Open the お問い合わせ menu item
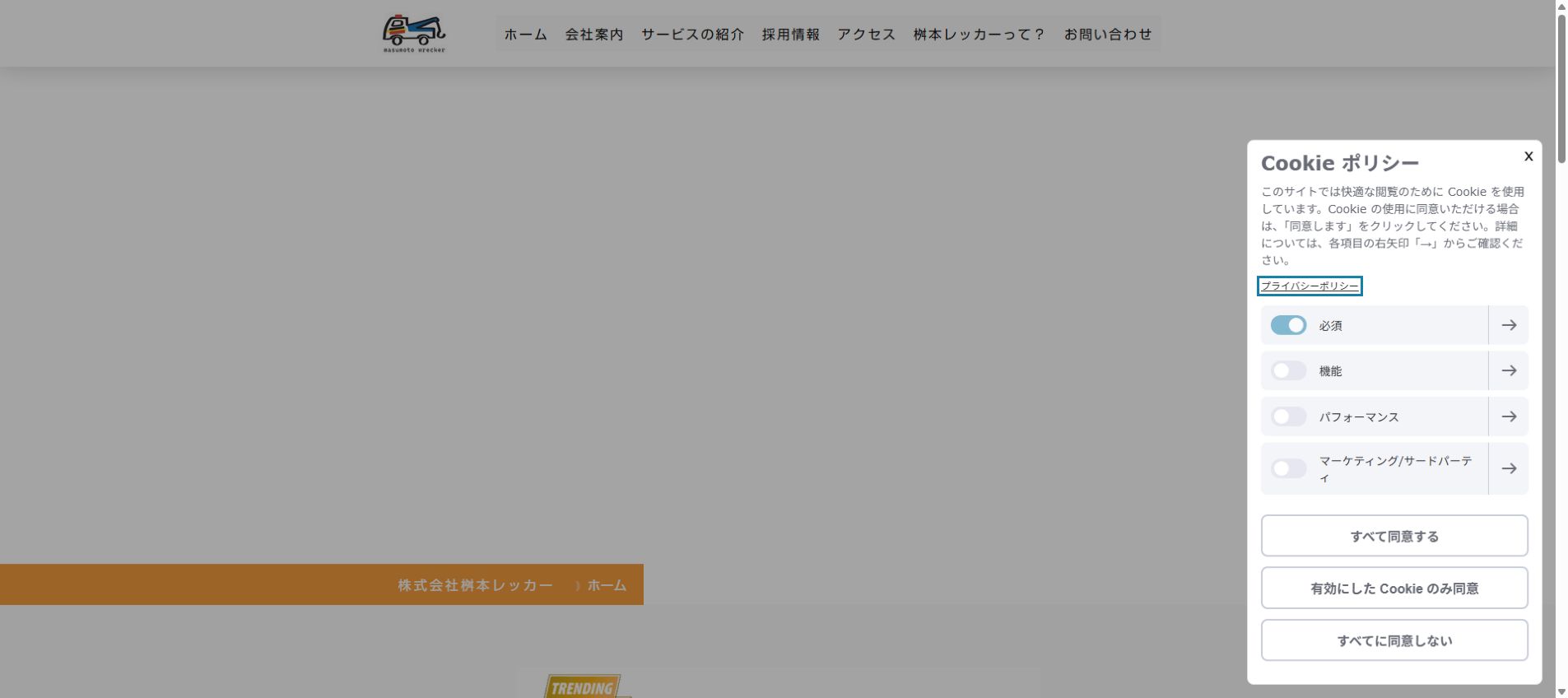Screen dimensions: 1568x698 [1108, 35]
